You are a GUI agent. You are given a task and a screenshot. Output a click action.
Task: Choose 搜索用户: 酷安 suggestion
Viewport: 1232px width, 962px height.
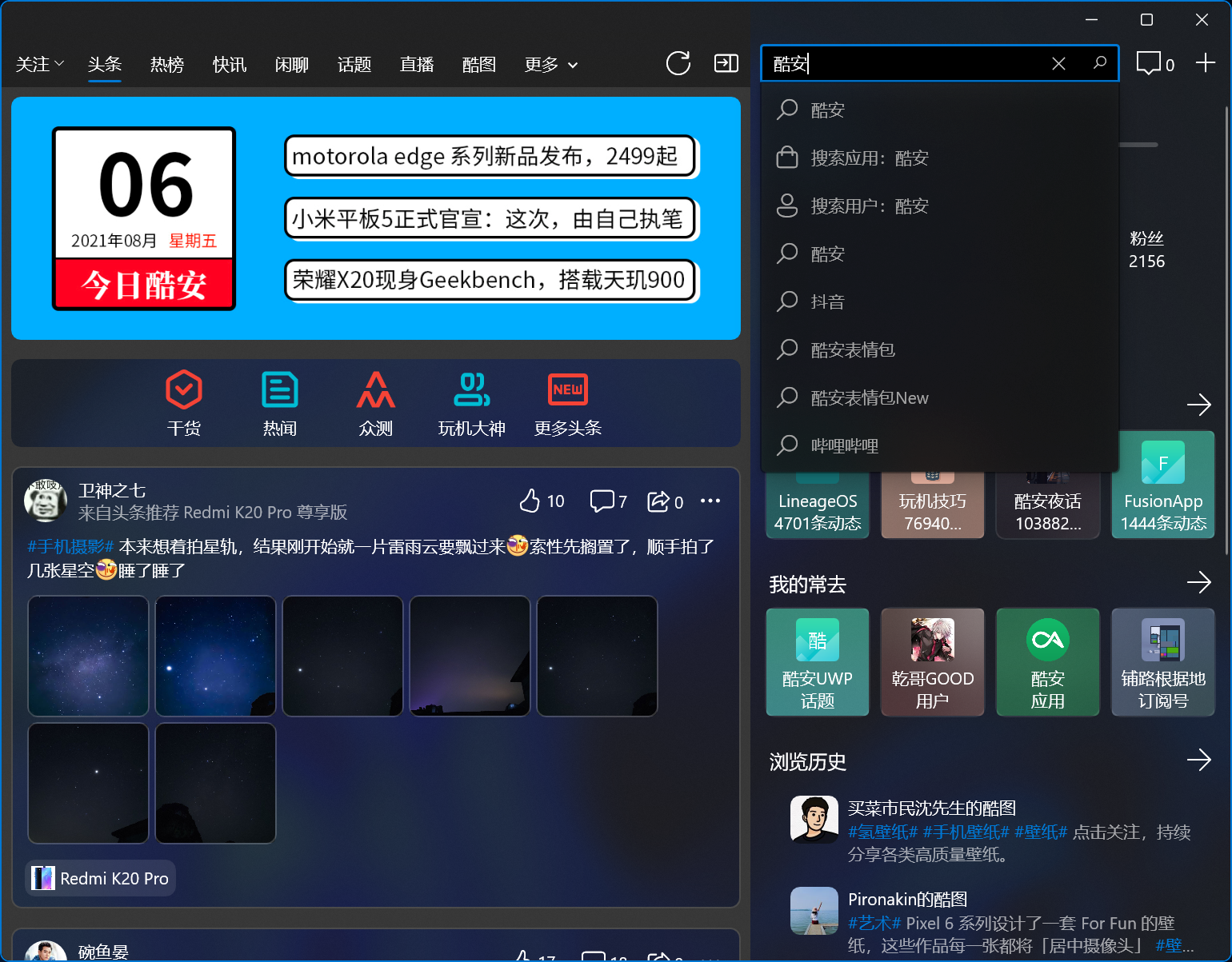pyautogui.click(x=939, y=206)
